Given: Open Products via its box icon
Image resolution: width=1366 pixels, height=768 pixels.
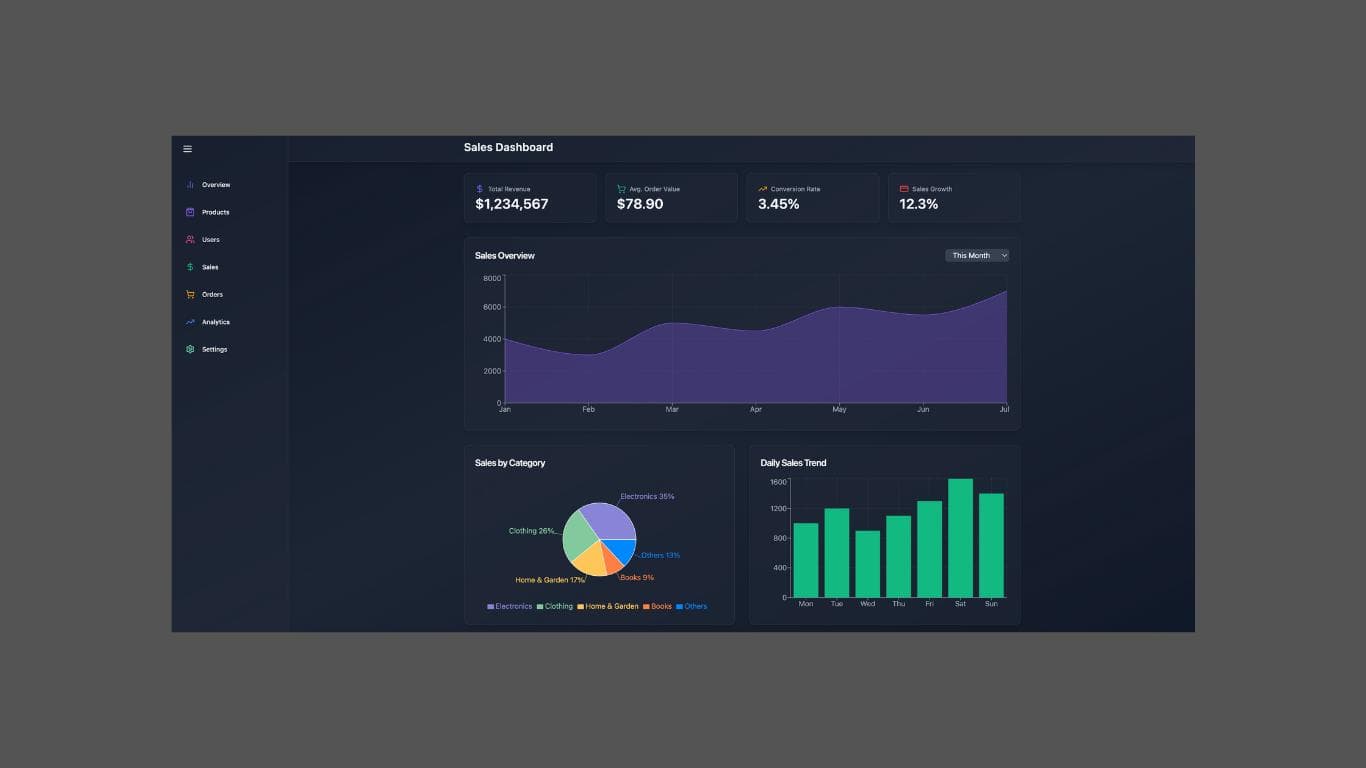Looking at the screenshot, I should pyautogui.click(x=190, y=212).
